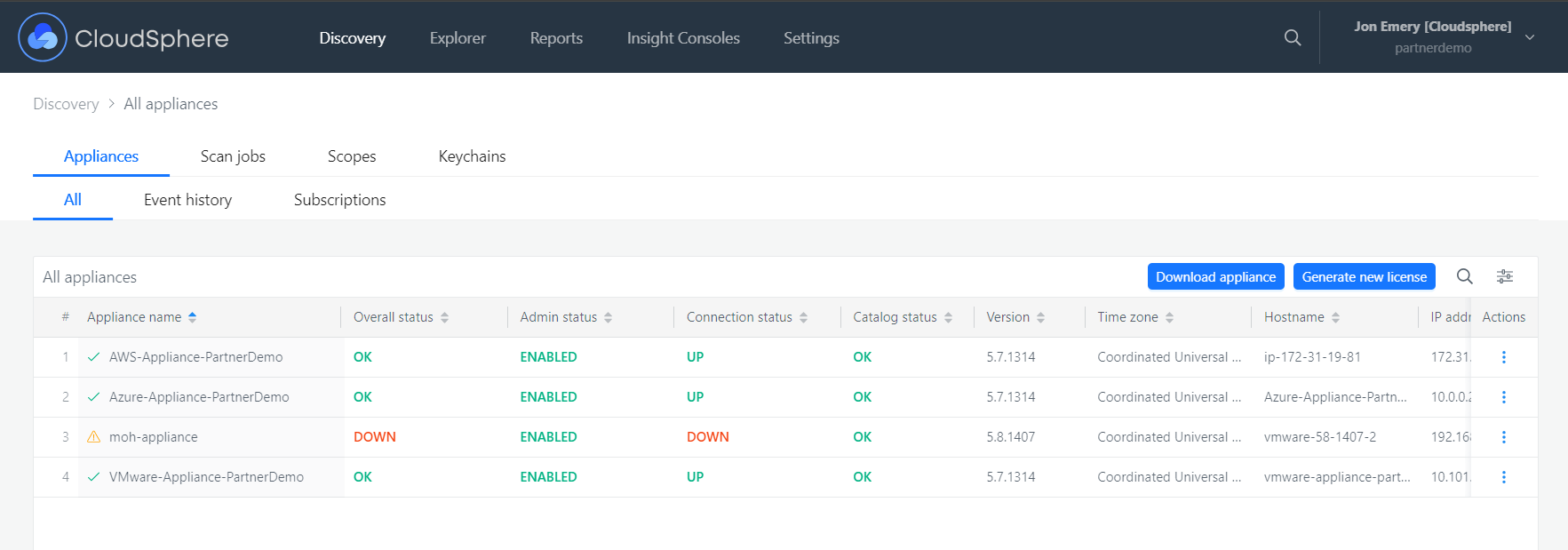Image resolution: width=1568 pixels, height=550 pixels.
Task: Click the Download appliance button
Action: 1215,276
